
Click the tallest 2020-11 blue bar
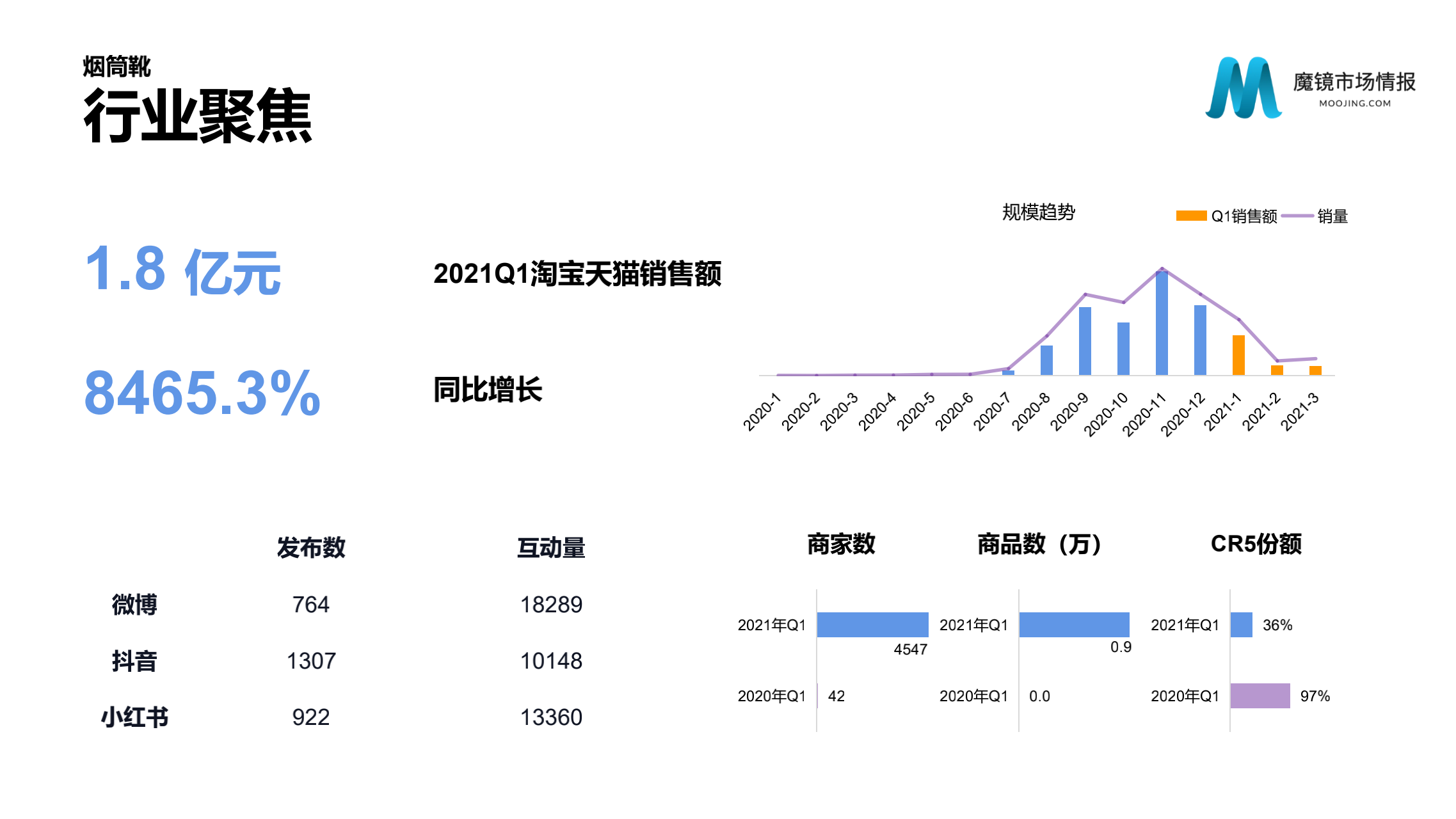[x=1162, y=323]
